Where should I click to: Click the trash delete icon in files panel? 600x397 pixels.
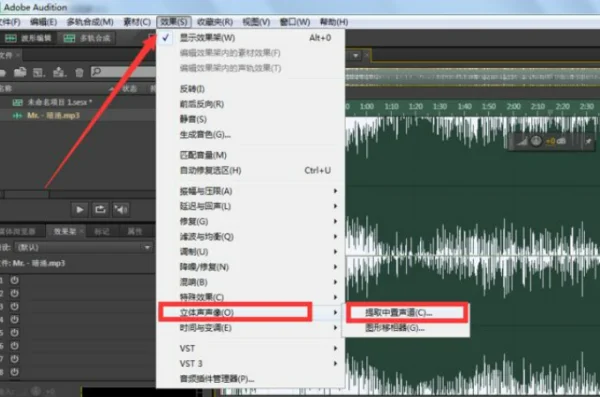pos(79,72)
